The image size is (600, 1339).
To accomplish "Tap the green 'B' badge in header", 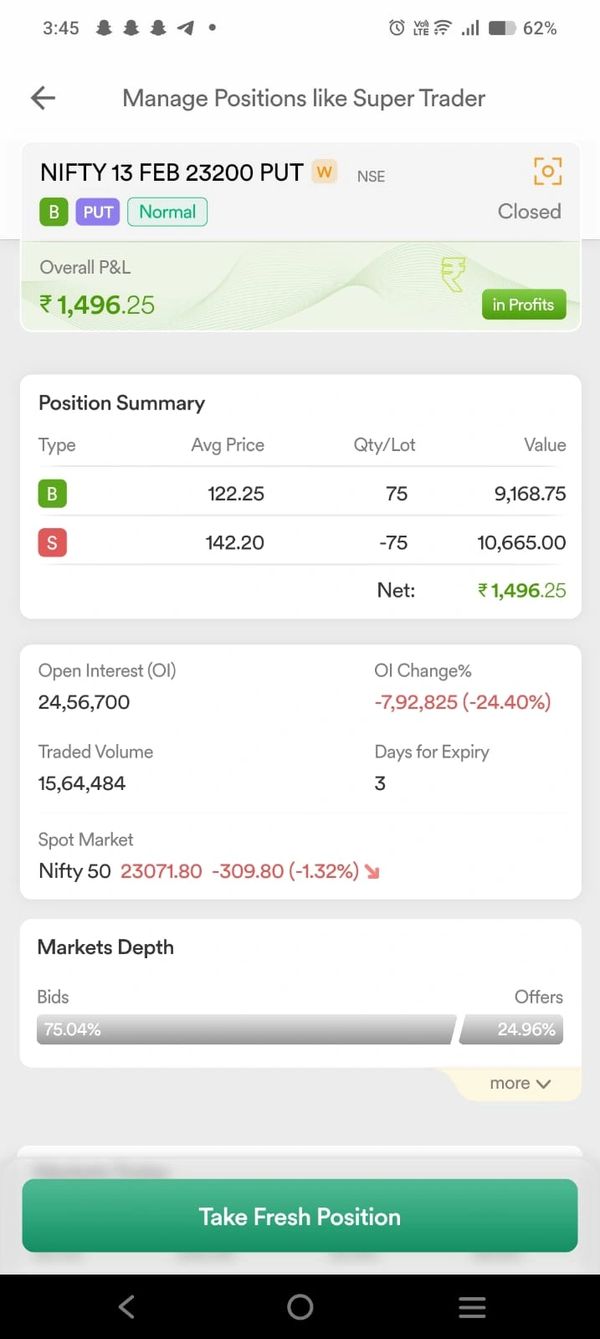I will pos(53,212).
